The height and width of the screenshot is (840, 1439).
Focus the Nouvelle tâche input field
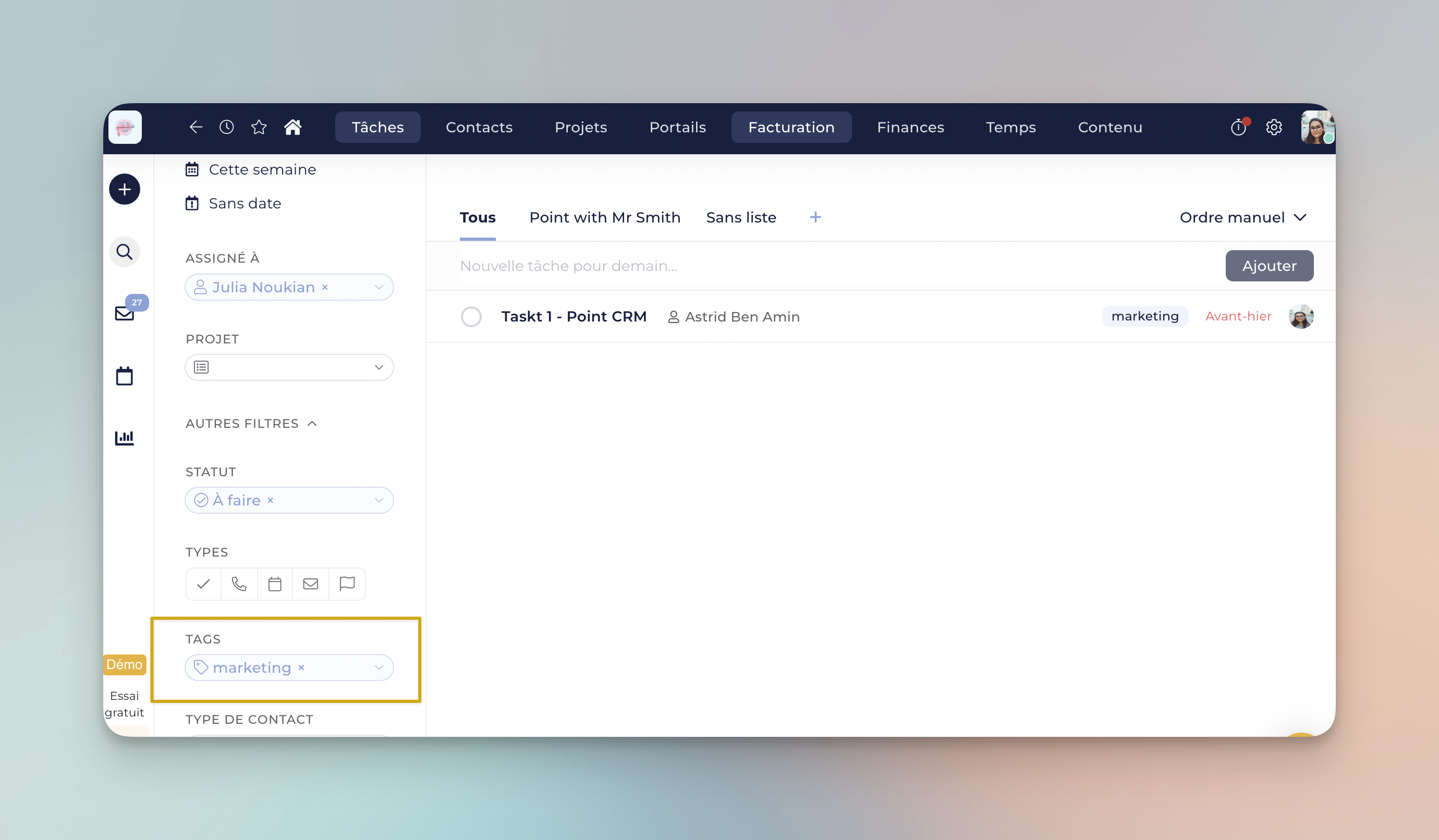(837, 266)
